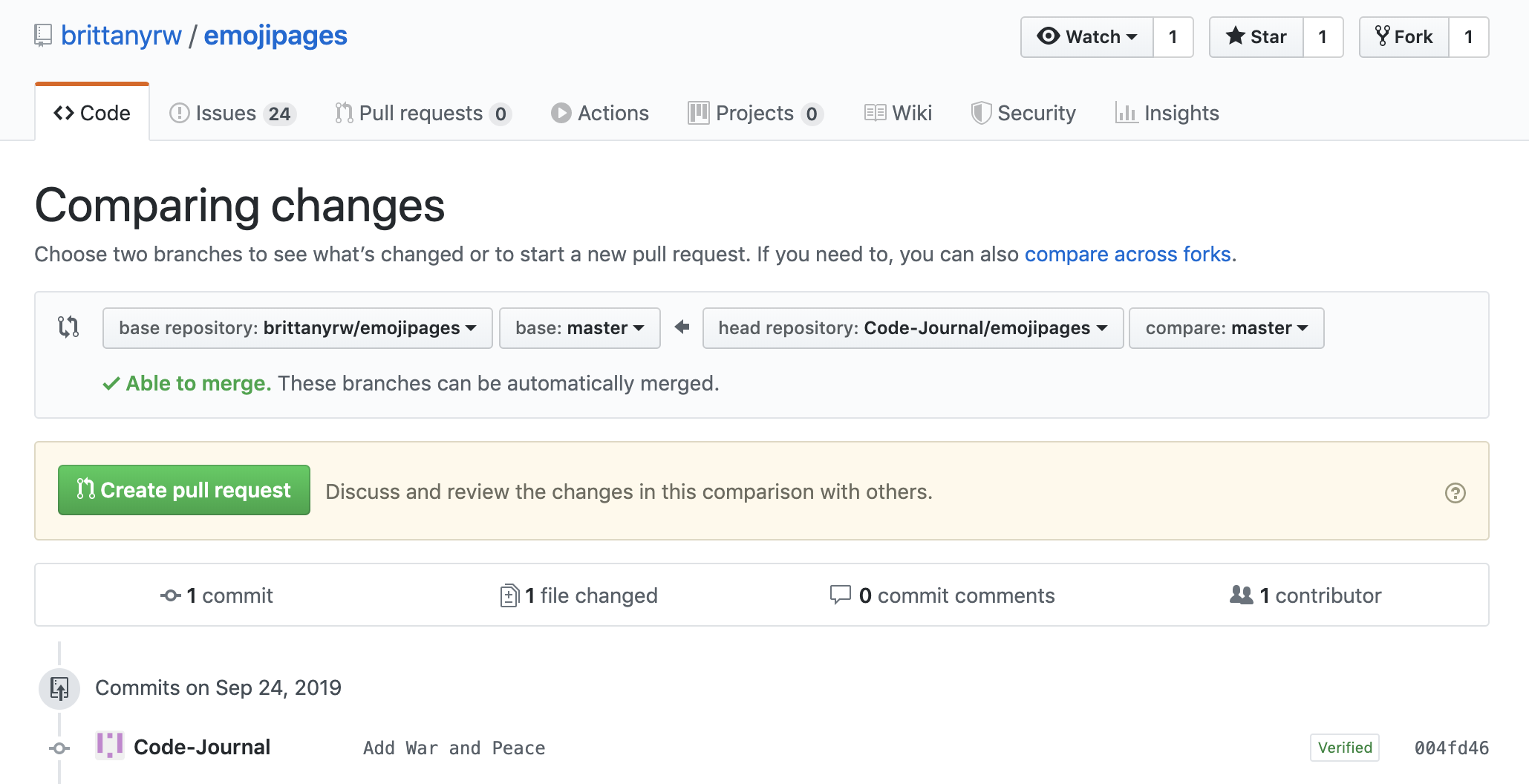
Task: Click the board icon of the Projects tab
Action: (x=698, y=113)
